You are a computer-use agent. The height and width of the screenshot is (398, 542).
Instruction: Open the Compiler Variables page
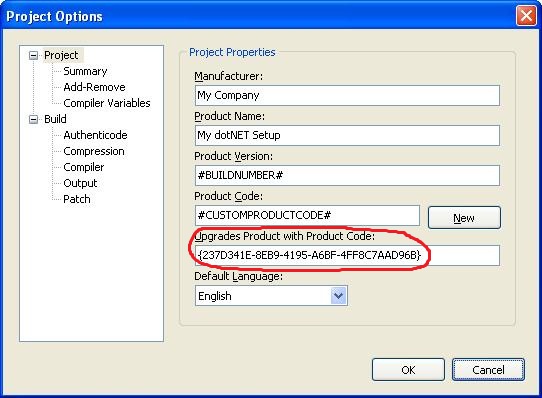click(x=107, y=103)
